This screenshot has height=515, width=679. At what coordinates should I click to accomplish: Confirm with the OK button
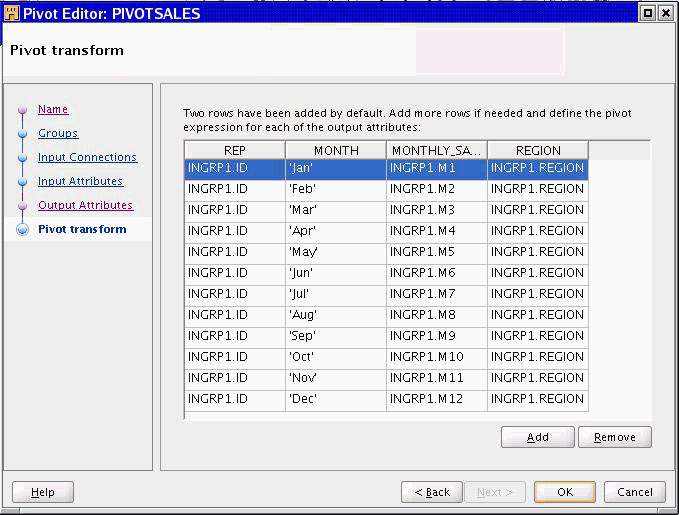point(565,492)
